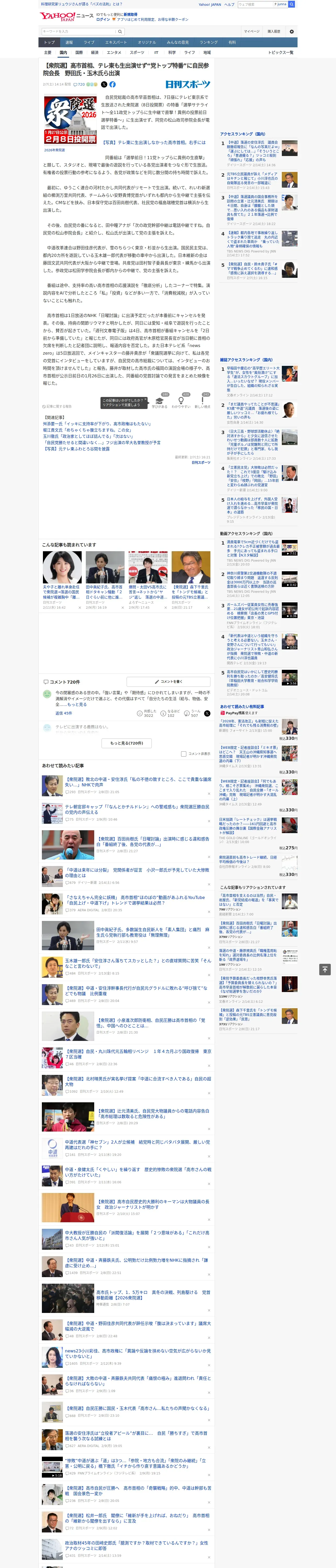Click the 新しい視点 exclamation reaction
This screenshot has width=336, height=1568.
(x=203, y=401)
